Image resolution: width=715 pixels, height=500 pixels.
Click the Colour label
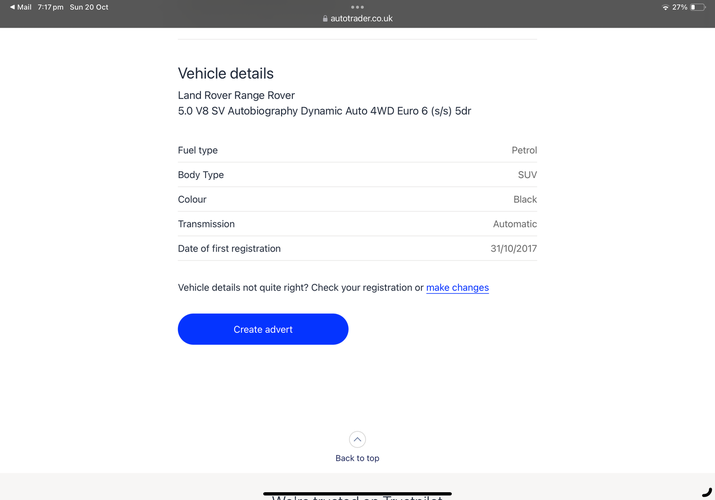tap(192, 200)
